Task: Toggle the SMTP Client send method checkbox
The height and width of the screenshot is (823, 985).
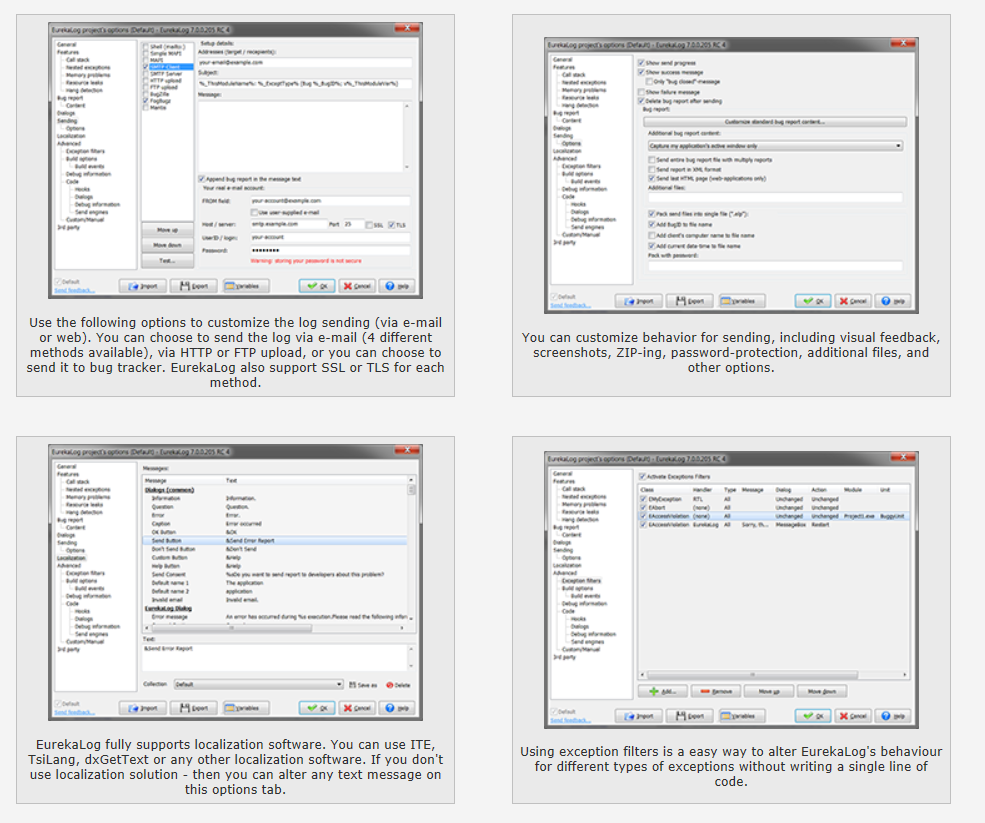Action: [x=146, y=67]
